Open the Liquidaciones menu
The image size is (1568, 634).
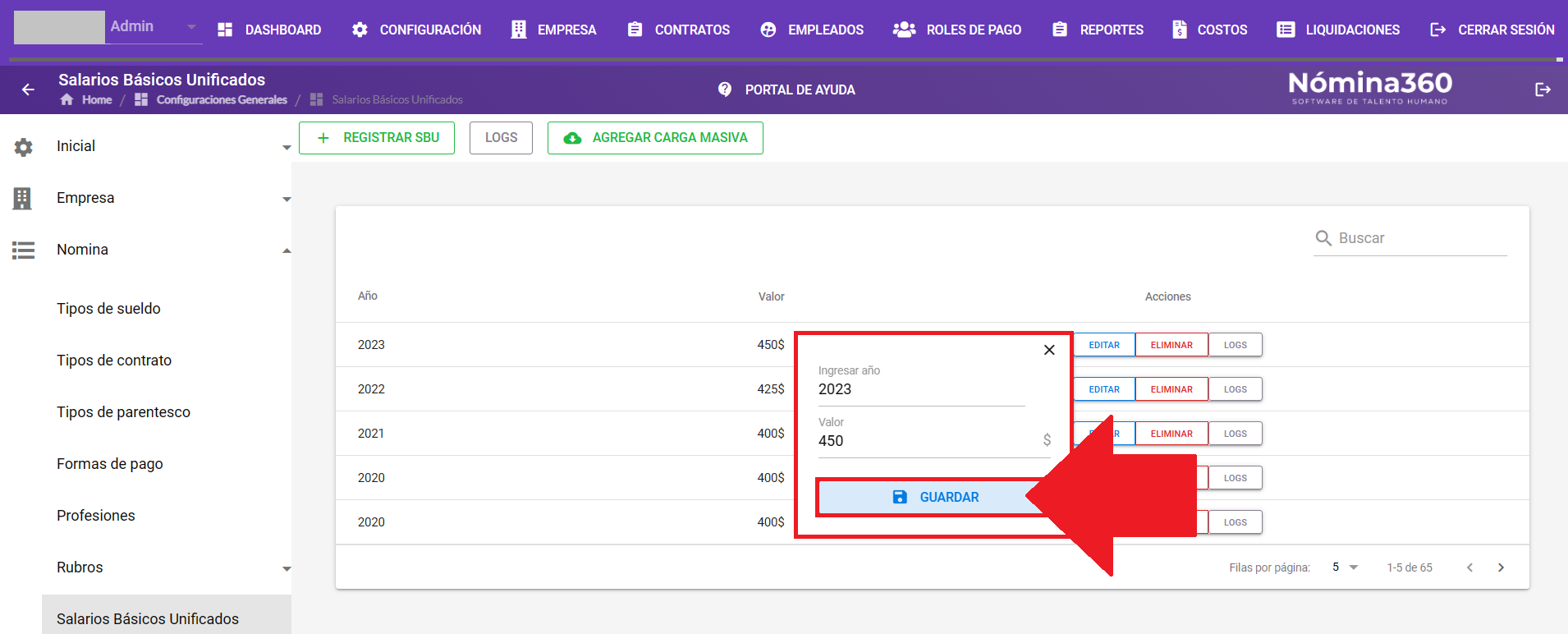[x=1338, y=30]
